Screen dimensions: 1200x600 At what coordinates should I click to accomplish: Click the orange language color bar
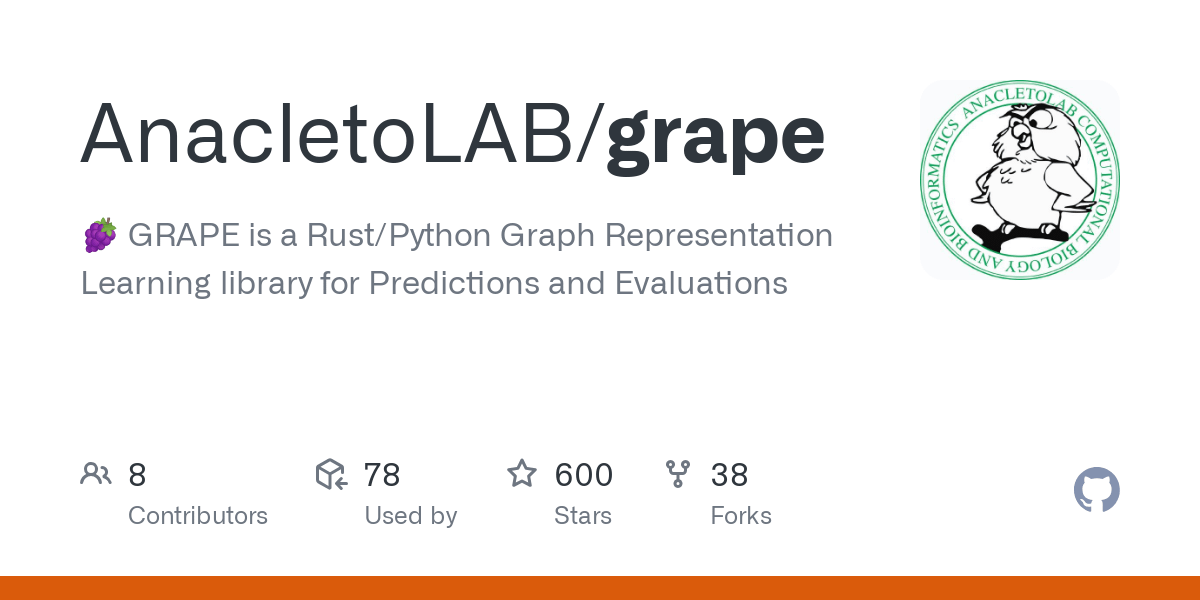(x=600, y=588)
